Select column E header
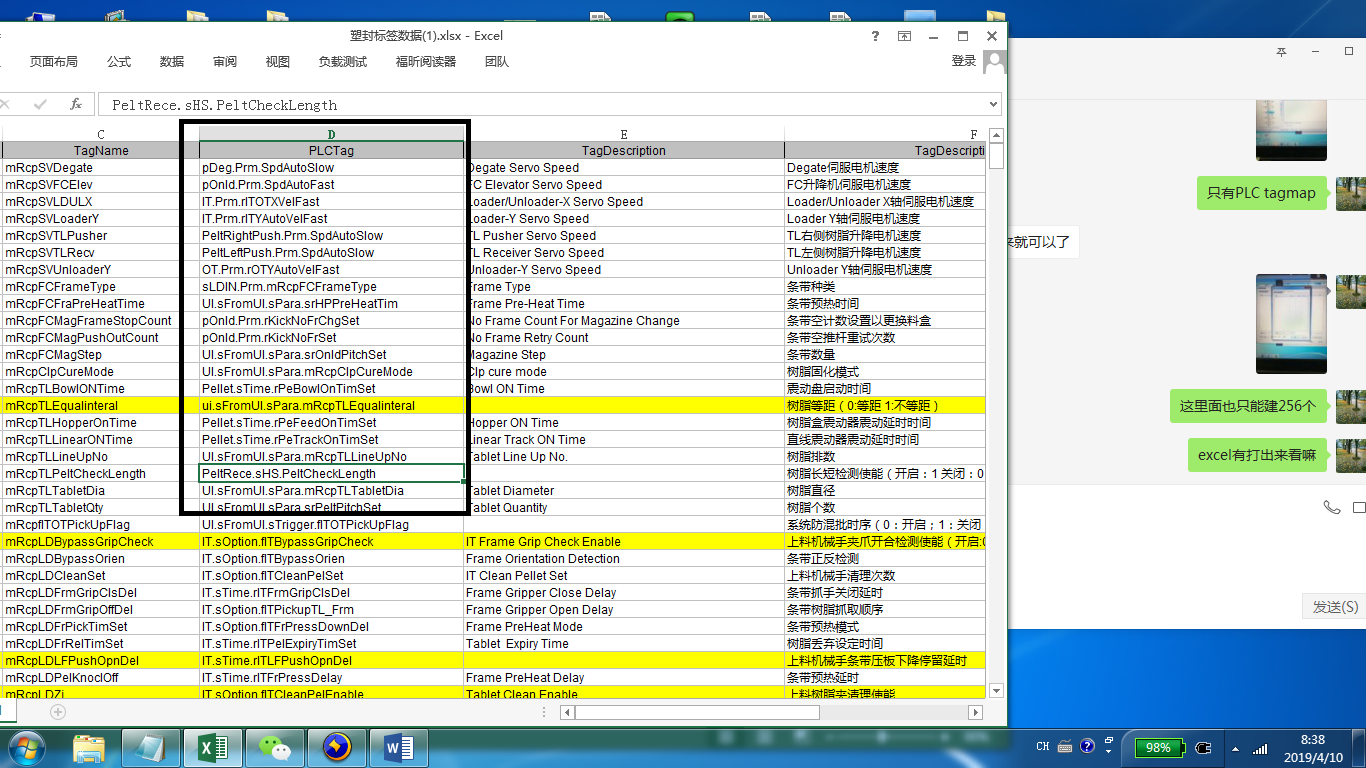The height and width of the screenshot is (768, 1366). 624,134
